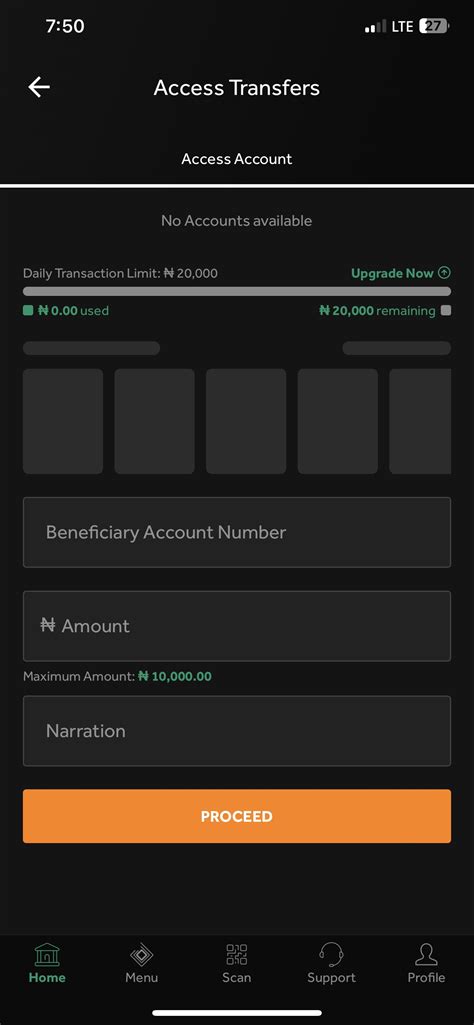Tap the back arrow icon

click(39, 87)
